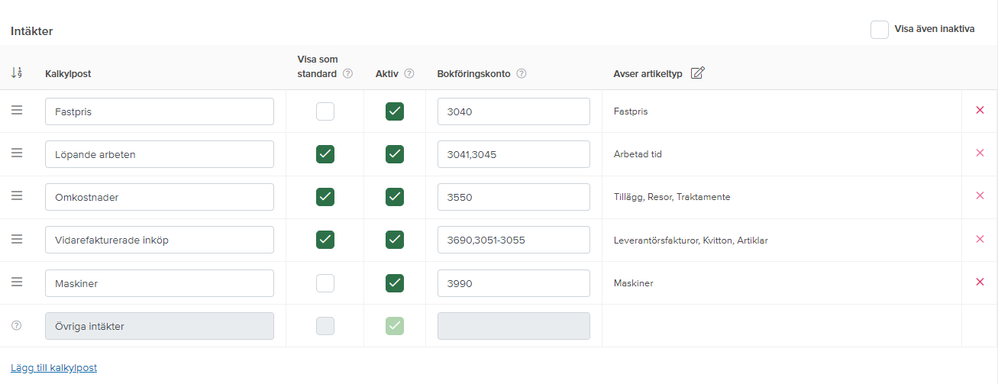Click the Intäkter section heading
Image resolution: width=998 pixels, height=384 pixels.
pos(32,31)
